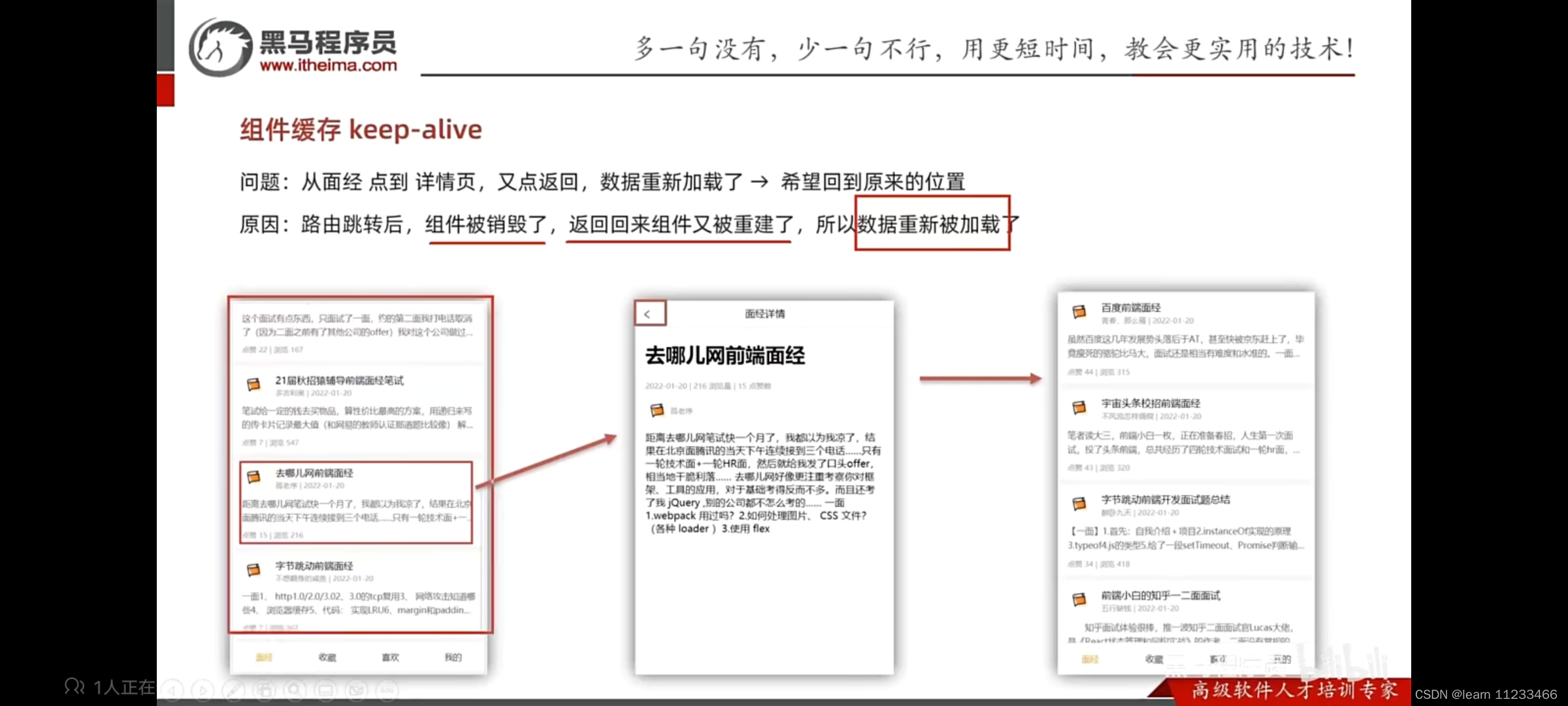Image resolution: width=1568 pixels, height=706 pixels.
Task: Click avatar beside 百度前端面经
Action: coord(1079,312)
